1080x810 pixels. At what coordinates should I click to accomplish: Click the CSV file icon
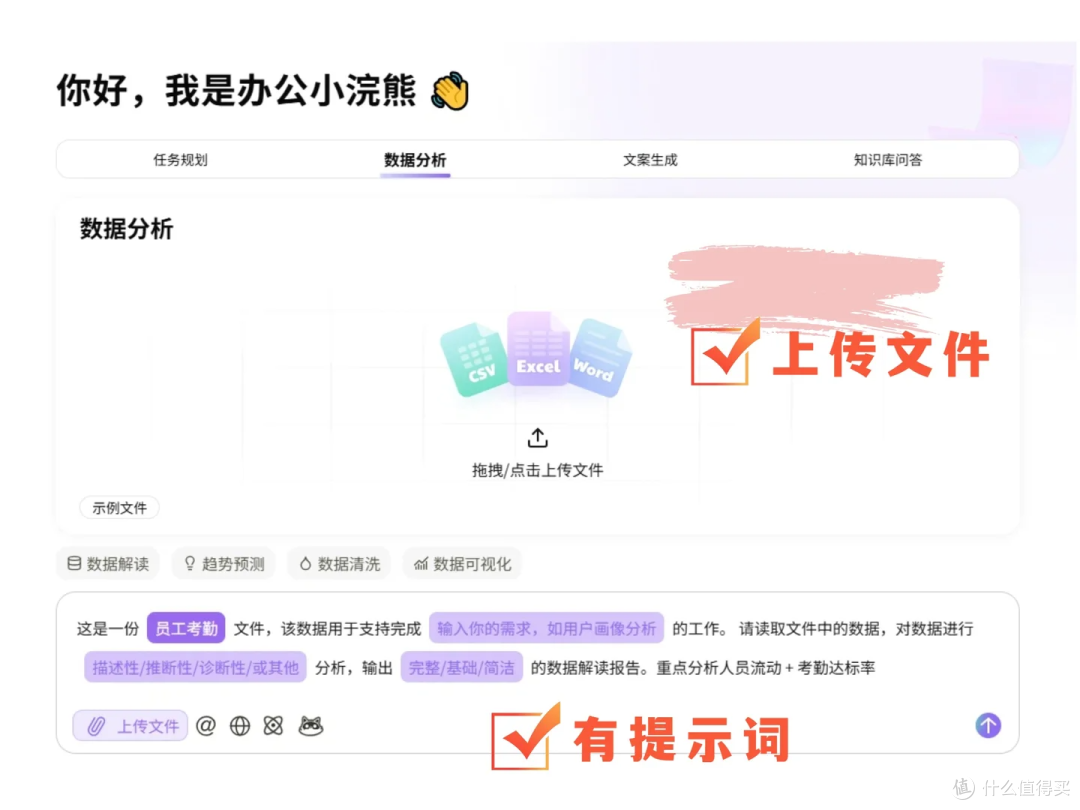474,360
